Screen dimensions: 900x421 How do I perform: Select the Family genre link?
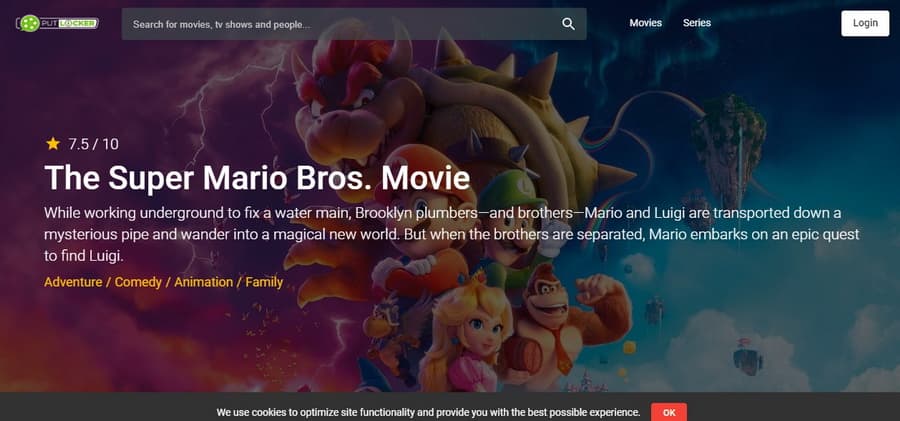[264, 282]
